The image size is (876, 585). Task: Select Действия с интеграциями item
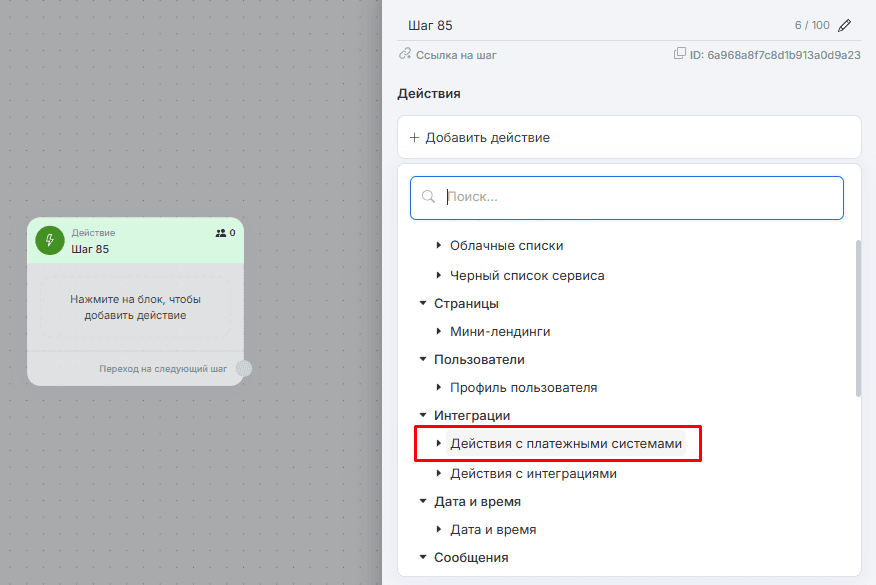[533, 473]
